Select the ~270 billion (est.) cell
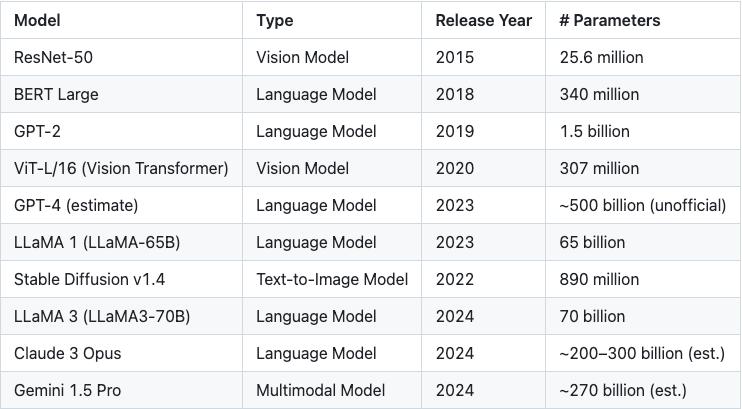742x409 pixels. [623, 390]
